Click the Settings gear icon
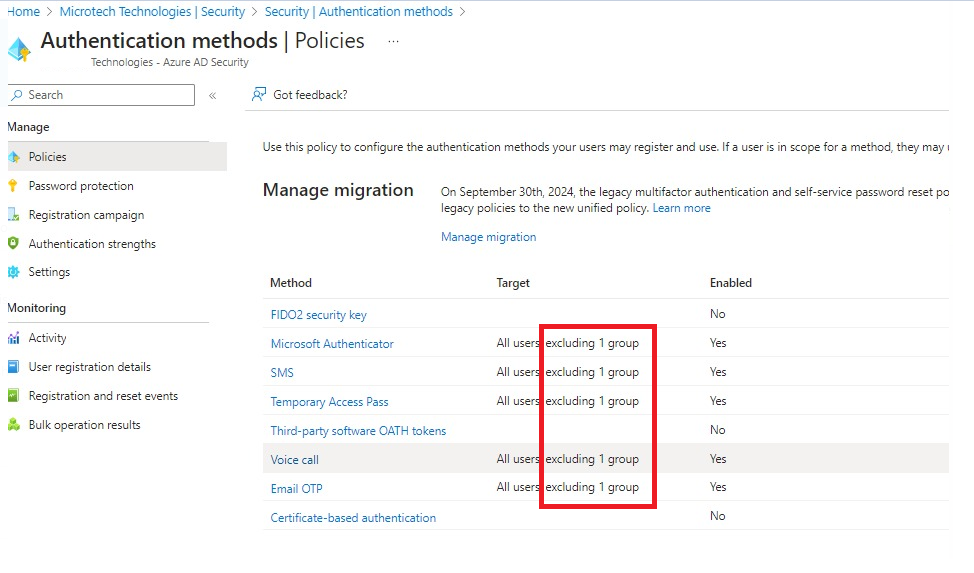 pyautogui.click(x=13, y=272)
